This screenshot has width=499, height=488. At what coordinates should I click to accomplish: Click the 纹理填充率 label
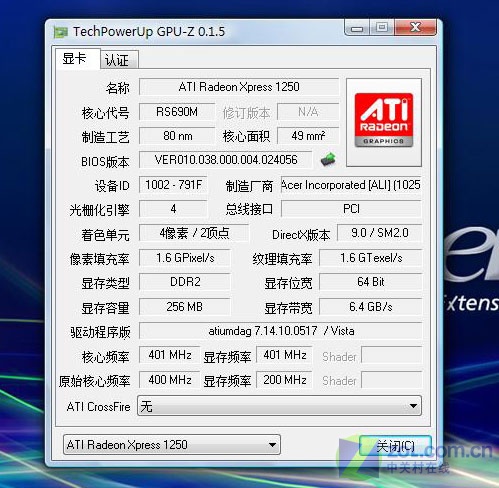(282, 259)
